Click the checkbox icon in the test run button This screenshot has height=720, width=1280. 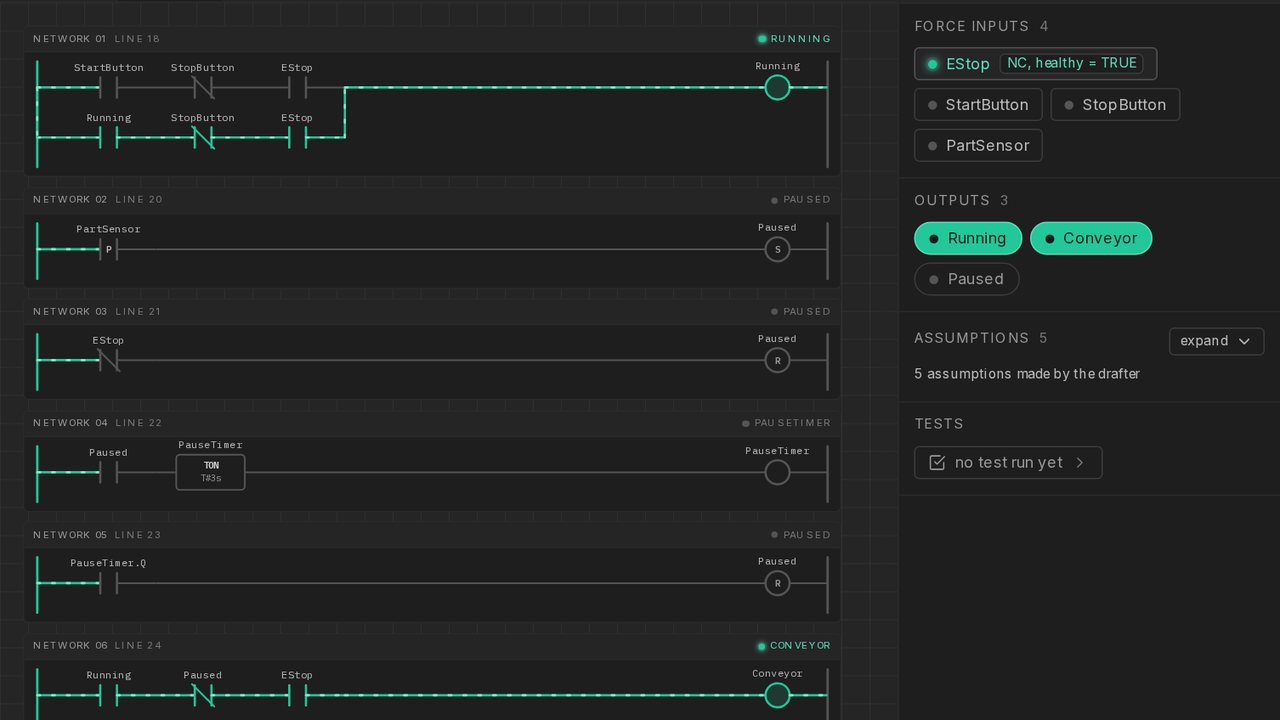(937, 463)
